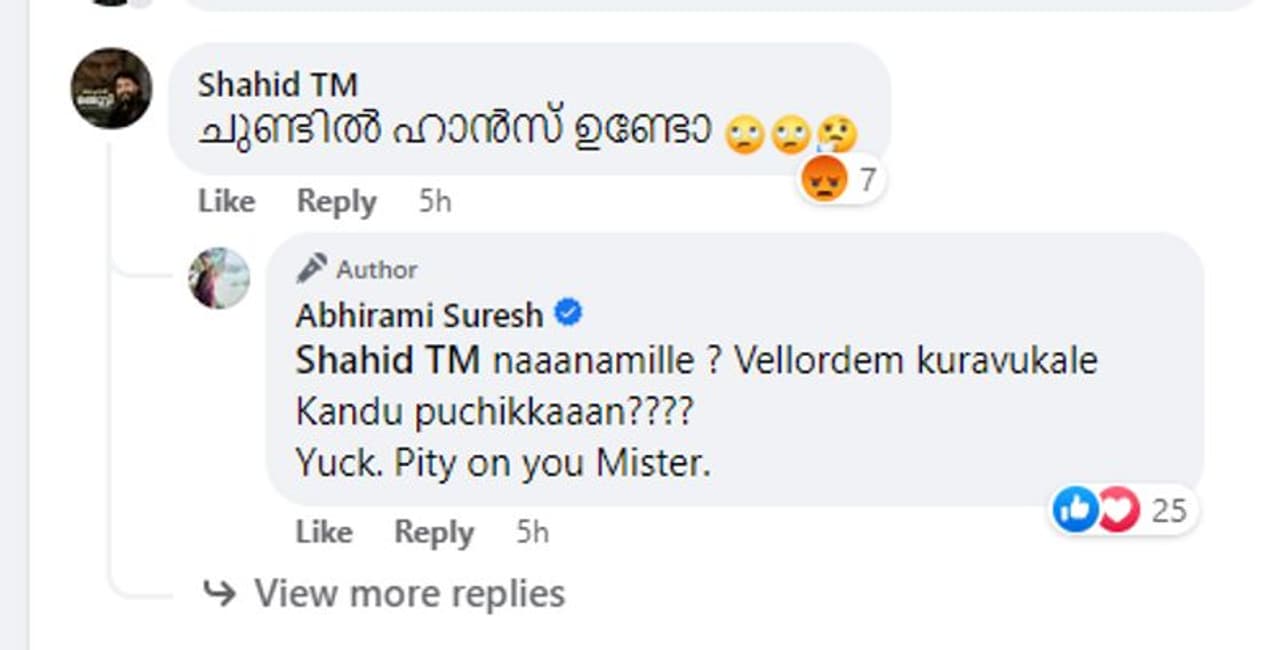Open the 5h timestamp on Shahid's comment
1280x650 pixels.
(x=435, y=202)
